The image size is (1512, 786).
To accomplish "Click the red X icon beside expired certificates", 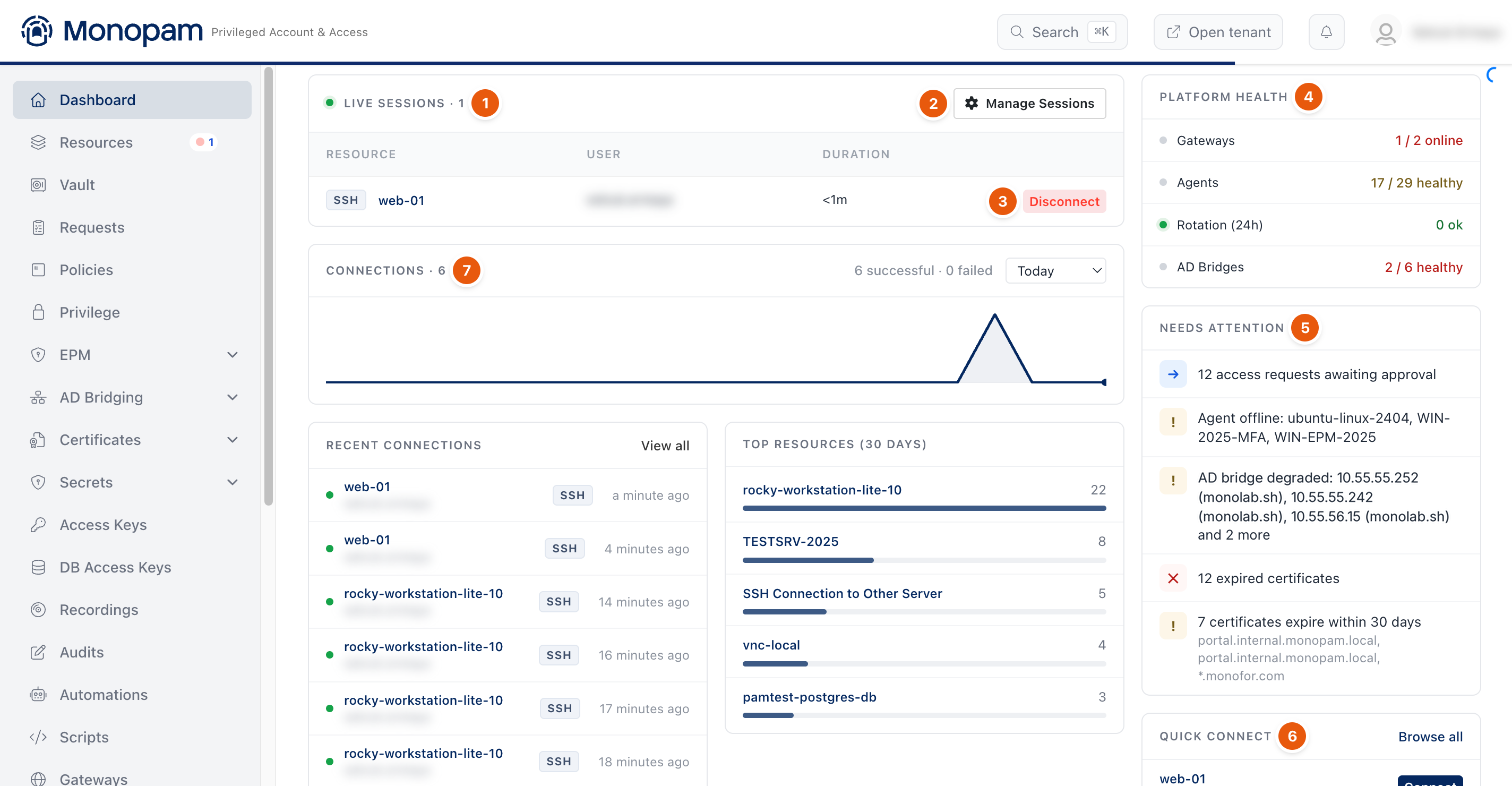I will 1173,578.
